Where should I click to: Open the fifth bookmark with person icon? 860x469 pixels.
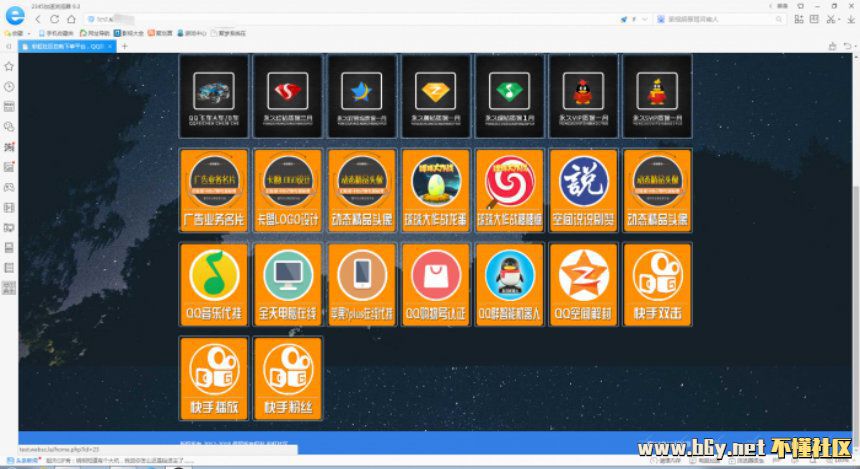pos(192,33)
